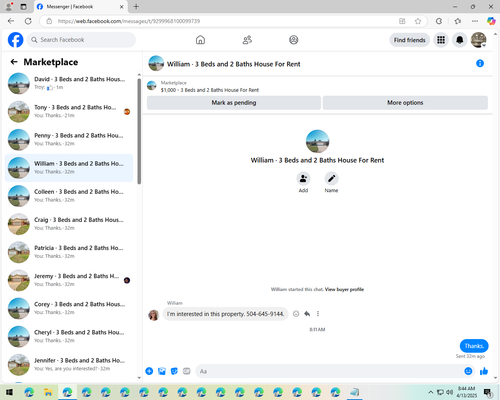Open more actions plus icon in composer
The image size is (500, 400).
149,371
